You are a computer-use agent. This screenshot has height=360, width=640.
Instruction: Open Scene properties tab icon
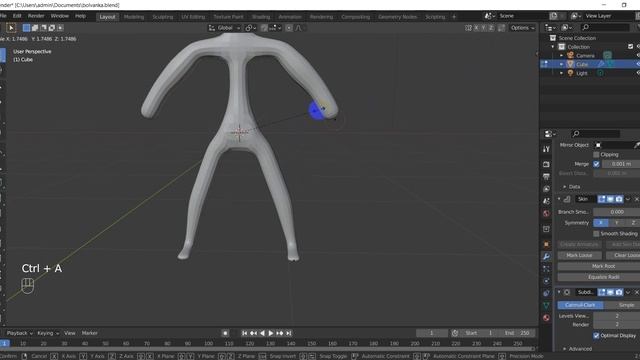pyautogui.click(x=546, y=201)
